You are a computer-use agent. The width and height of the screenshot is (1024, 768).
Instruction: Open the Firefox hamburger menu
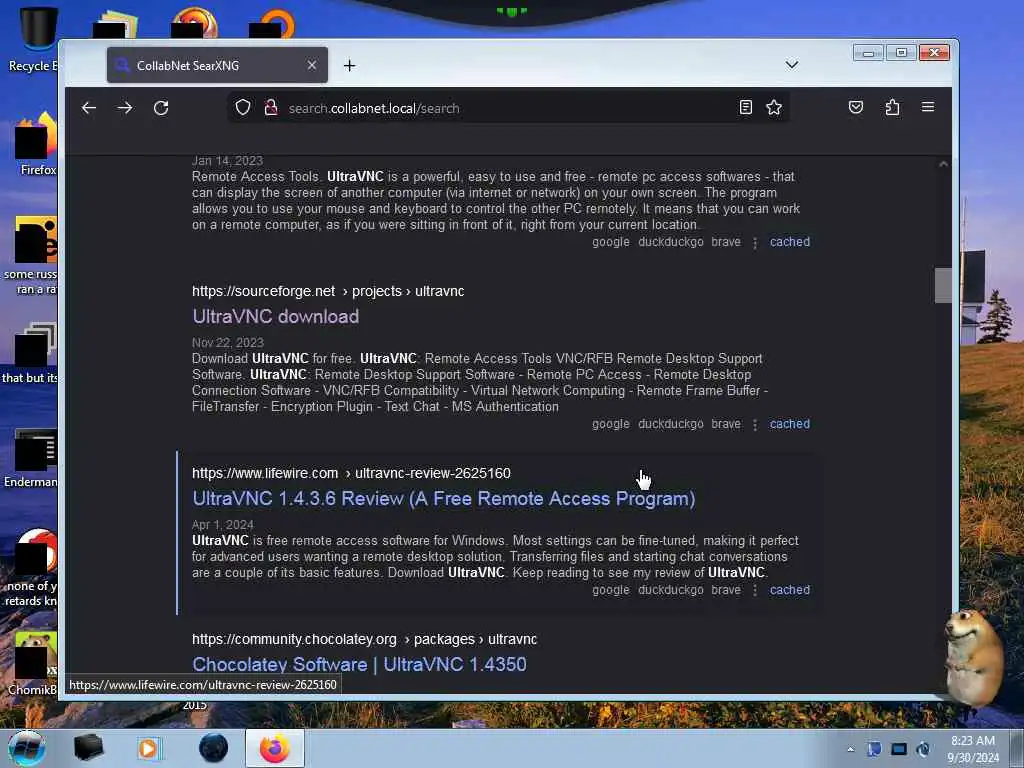click(x=928, y=106)
